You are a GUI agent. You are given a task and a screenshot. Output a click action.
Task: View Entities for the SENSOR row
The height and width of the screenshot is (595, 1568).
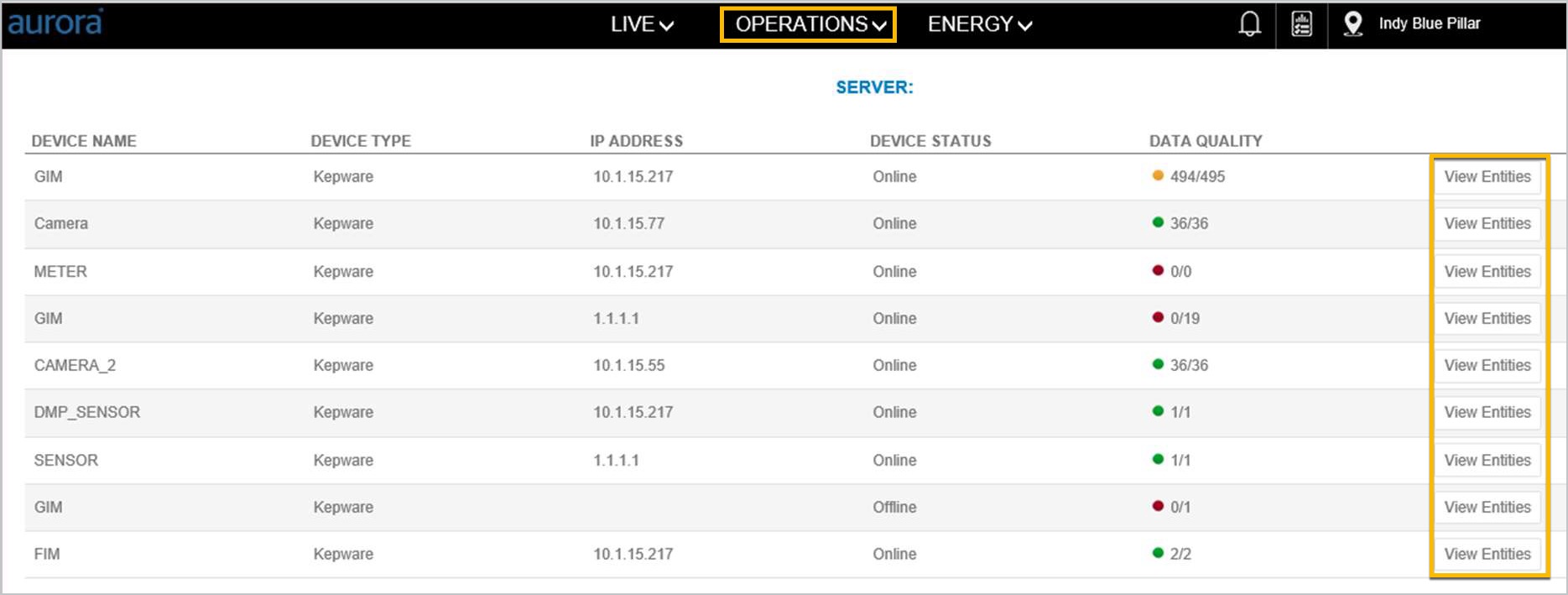1487,461
